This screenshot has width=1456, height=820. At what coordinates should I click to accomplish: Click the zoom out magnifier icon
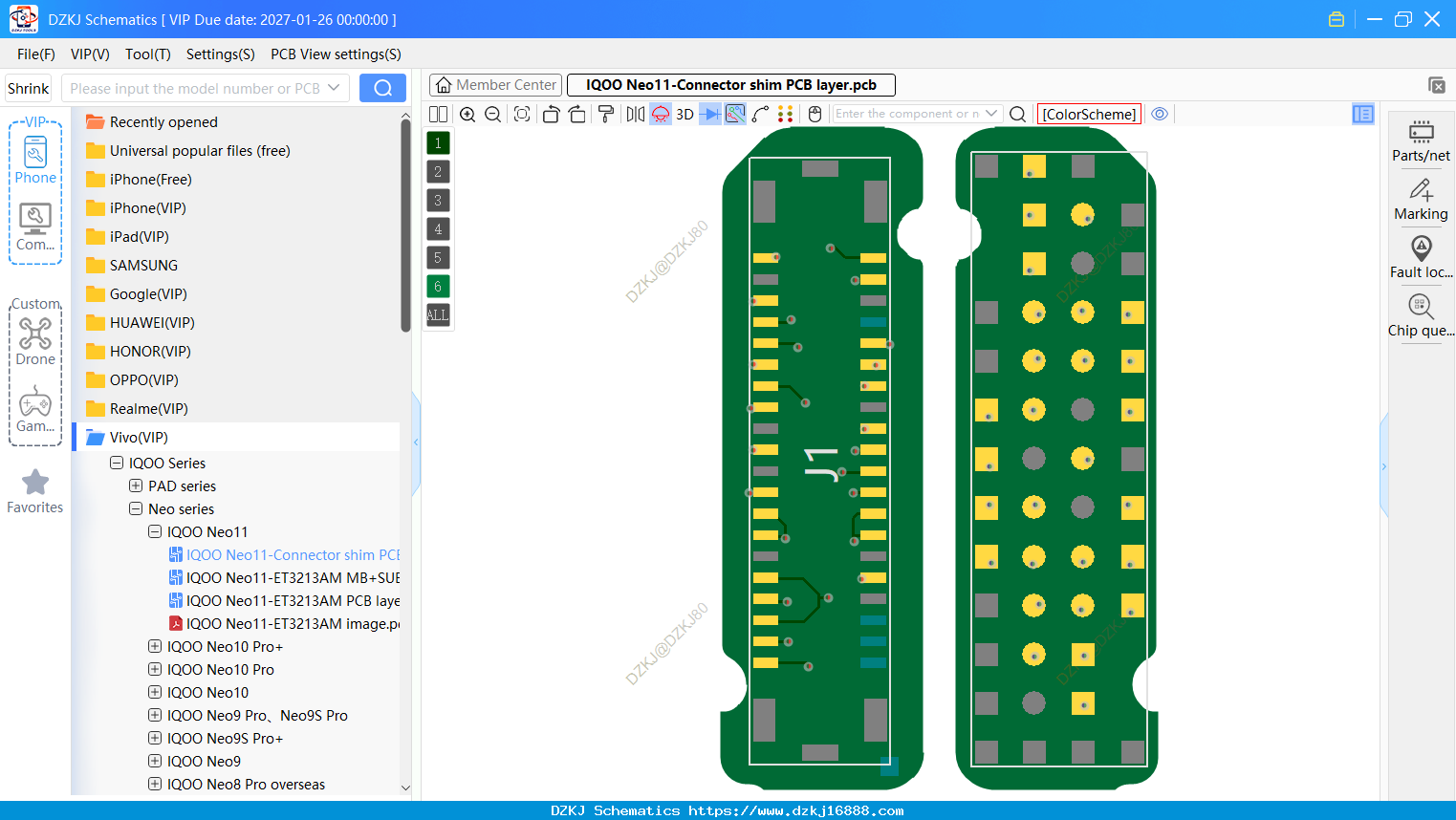(x=493, y=114)
